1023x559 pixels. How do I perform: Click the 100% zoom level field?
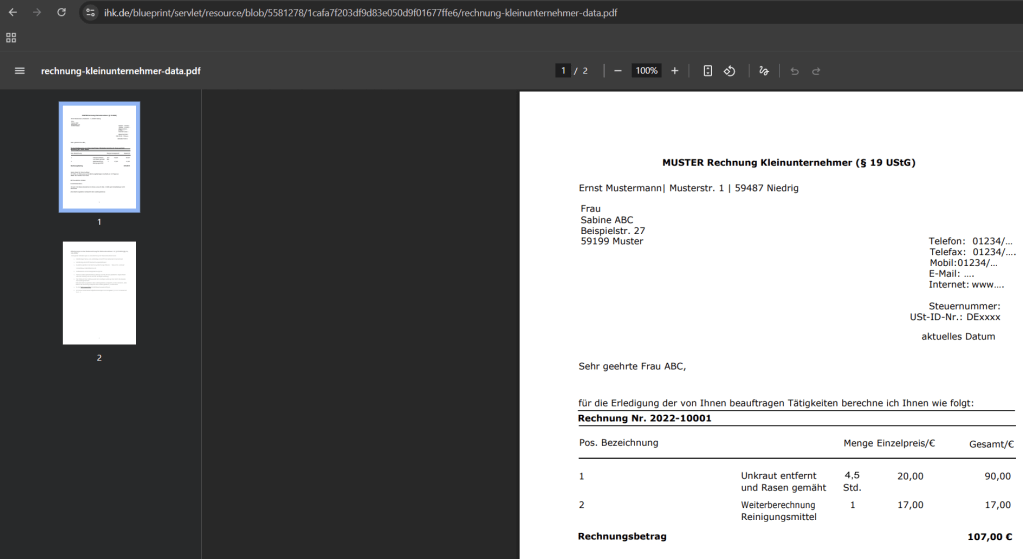click(646, 71)
